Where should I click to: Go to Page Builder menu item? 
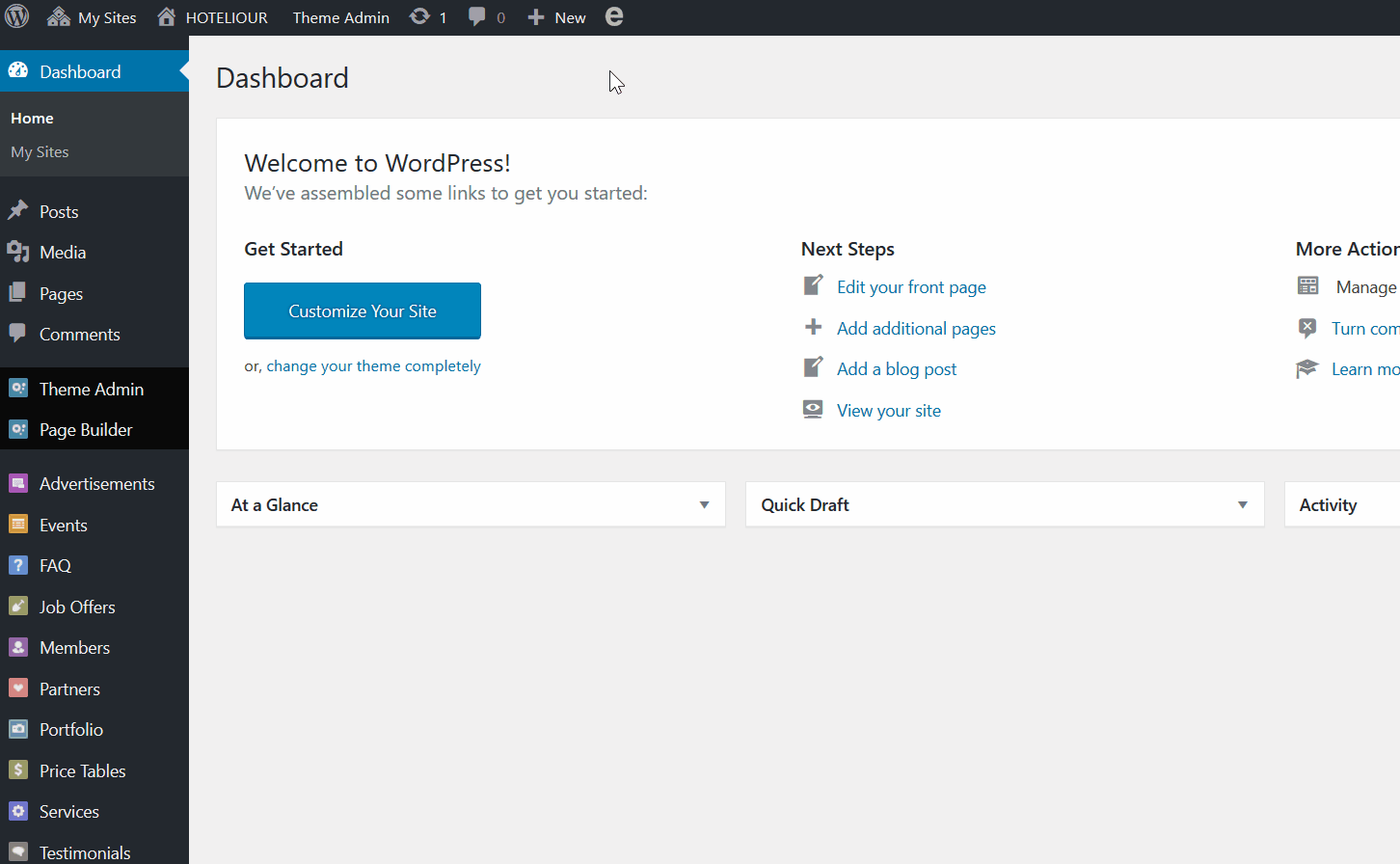[x=86, y=430]
